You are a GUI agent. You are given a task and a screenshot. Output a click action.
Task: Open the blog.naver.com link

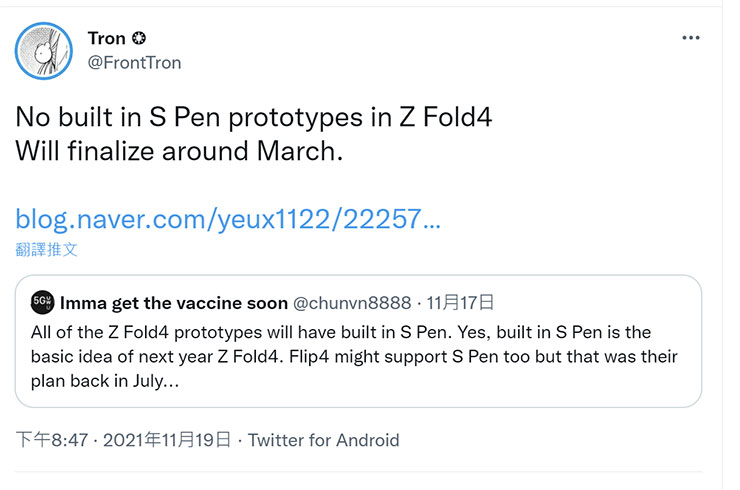click(x=228, y=220)
